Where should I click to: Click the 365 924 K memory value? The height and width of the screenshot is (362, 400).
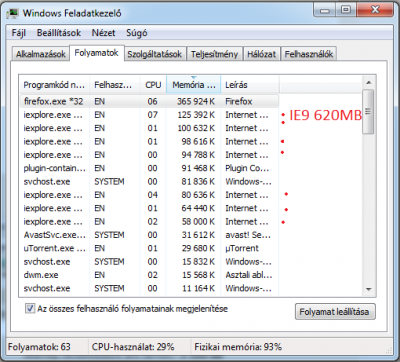point(196,101)
